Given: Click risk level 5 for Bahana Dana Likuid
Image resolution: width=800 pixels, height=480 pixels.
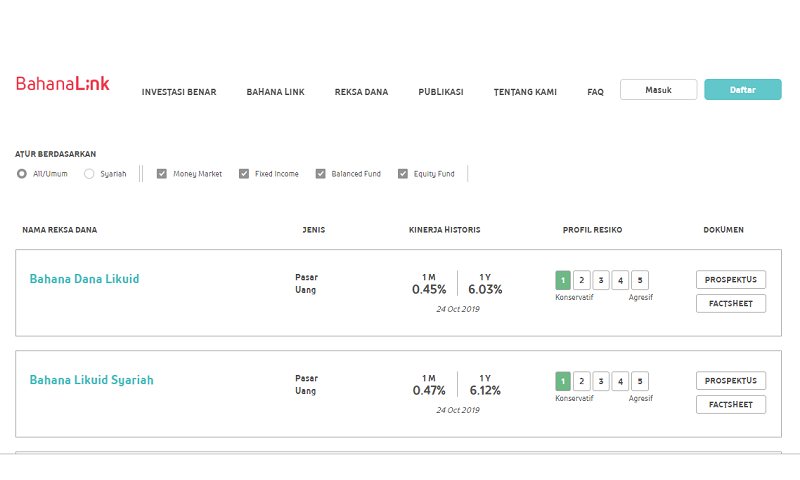Looking at the screenshot, I should tap(640, 280).
